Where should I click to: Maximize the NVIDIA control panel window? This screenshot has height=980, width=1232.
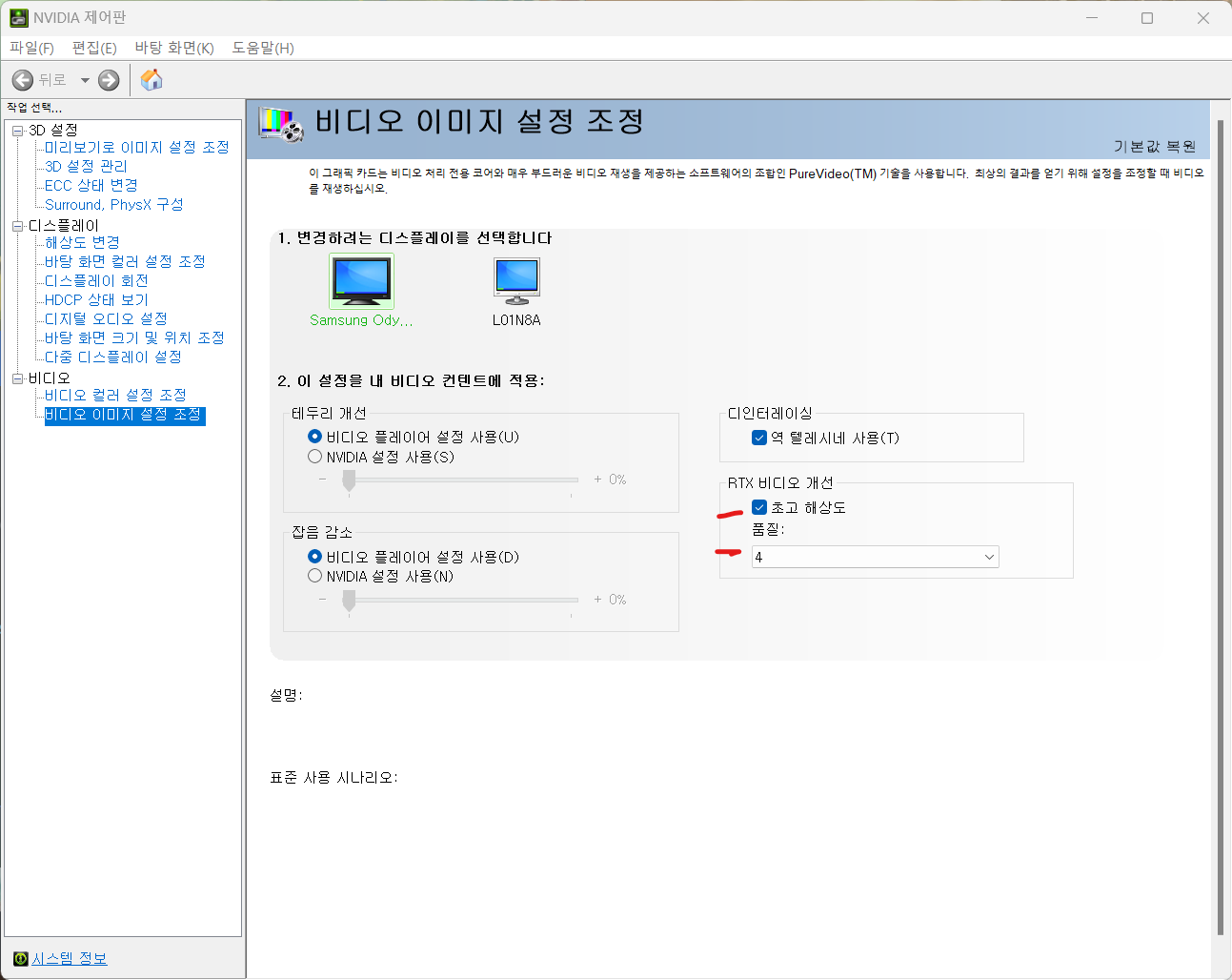pyautogui.click(x=1147, y=18)
